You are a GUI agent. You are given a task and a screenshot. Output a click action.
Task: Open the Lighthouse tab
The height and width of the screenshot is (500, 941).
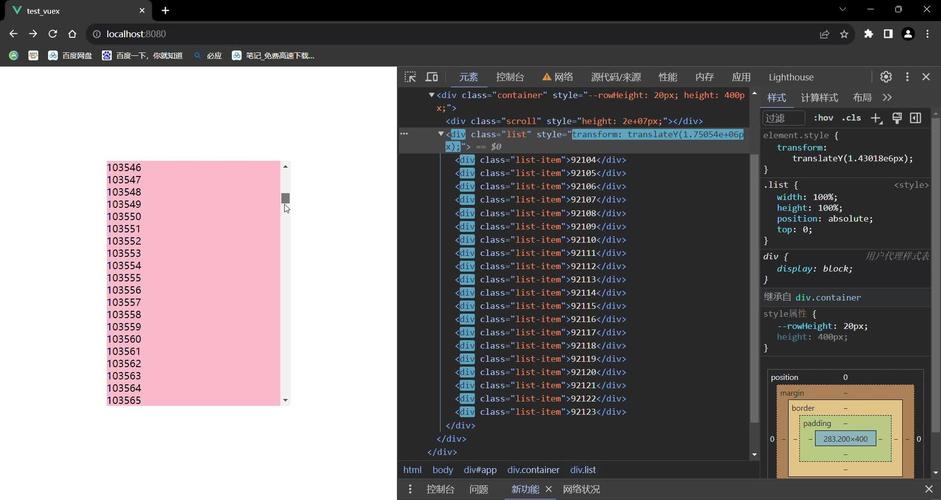[791, 77]
